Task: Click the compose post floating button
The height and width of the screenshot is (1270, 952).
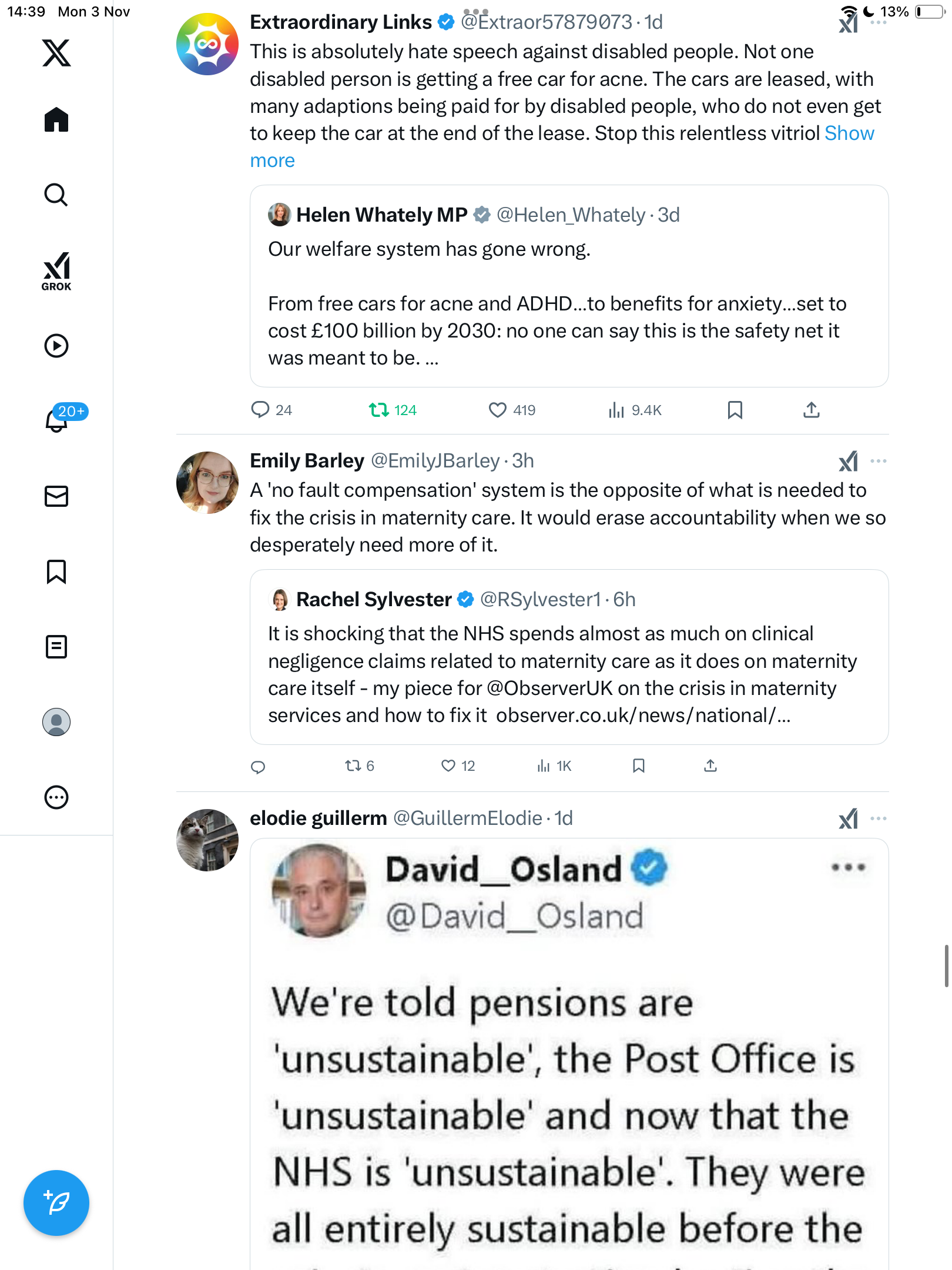Action: tap(56, 1203)
